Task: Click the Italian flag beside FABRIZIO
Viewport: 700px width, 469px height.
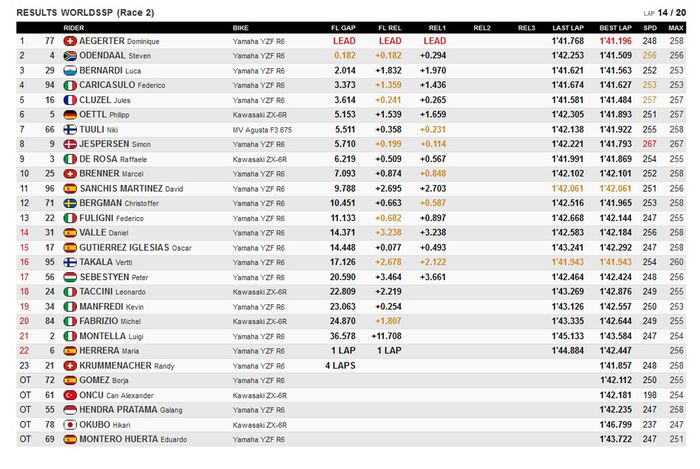Action: point(70,321)
